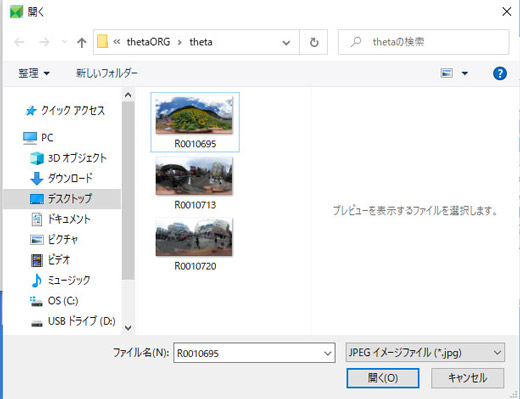Viewport: 520px width, 399px height.
Task: Click the blue download arrow icon
Action: tap(37, 179)
